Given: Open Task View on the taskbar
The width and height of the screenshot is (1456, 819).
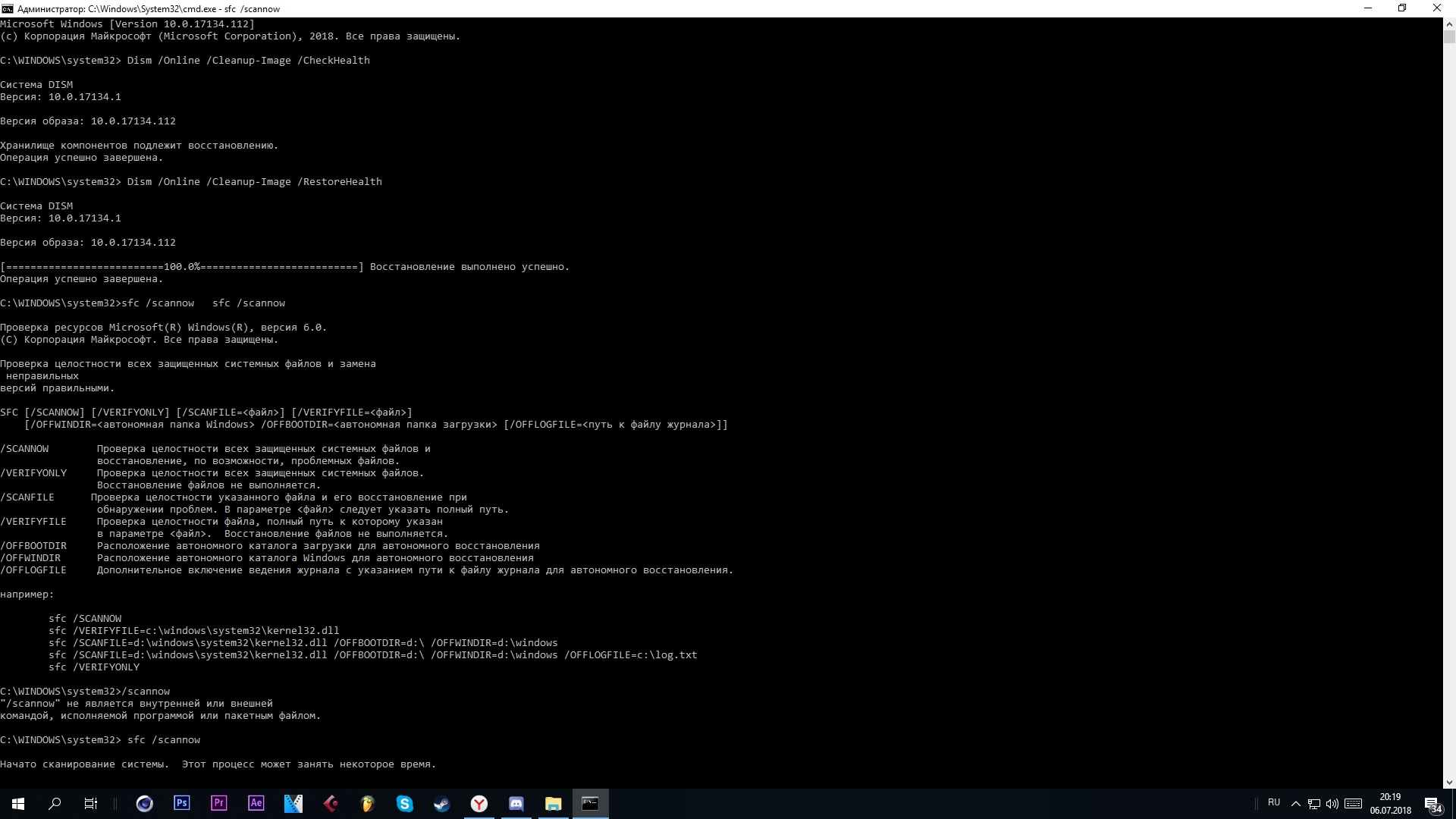Looking at the screenshot, I should click(91, 804).
